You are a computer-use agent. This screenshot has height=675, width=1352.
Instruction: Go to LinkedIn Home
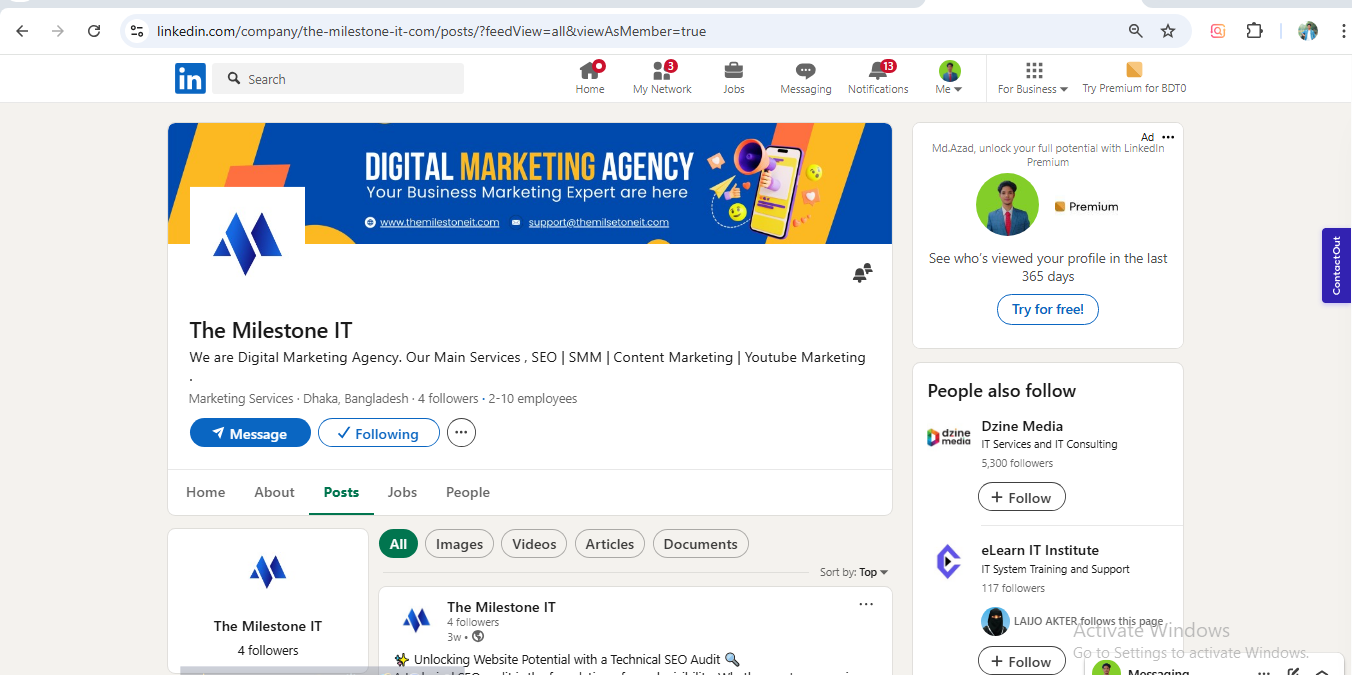point(590,78)
